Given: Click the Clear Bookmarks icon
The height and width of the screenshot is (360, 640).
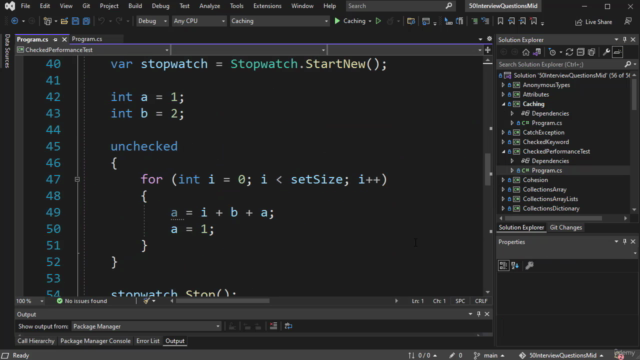Looking at the screenshot, I should 533,21.
